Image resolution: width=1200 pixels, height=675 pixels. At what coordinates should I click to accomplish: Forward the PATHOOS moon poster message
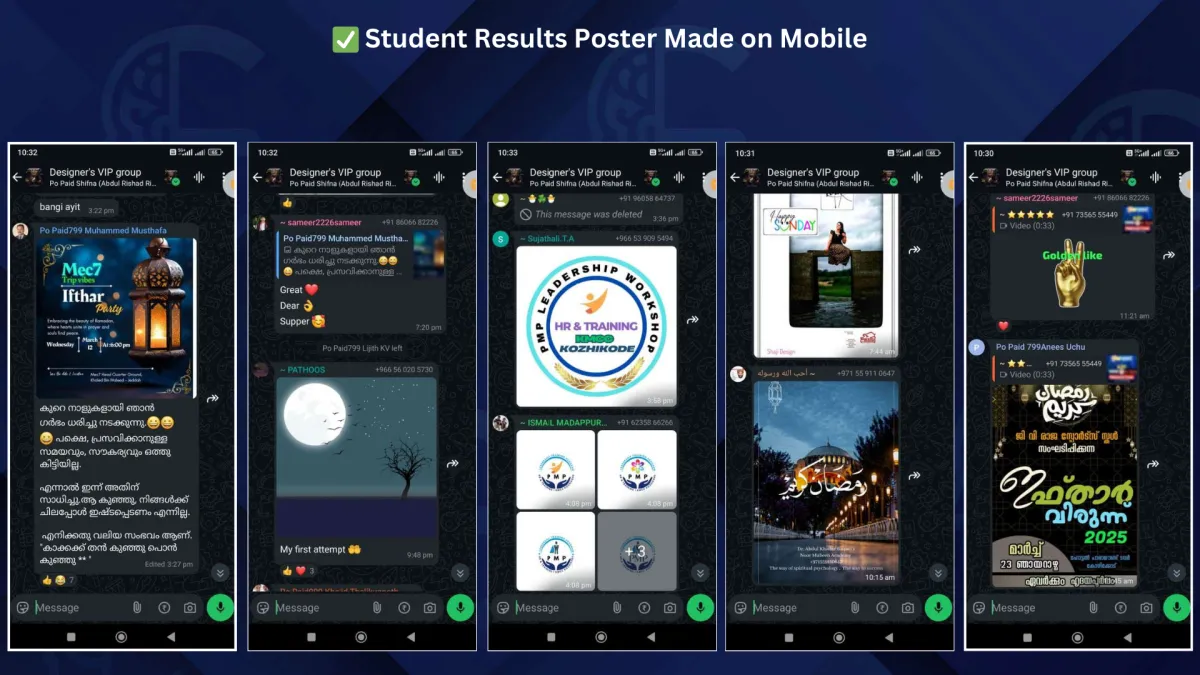coord(453,463)
